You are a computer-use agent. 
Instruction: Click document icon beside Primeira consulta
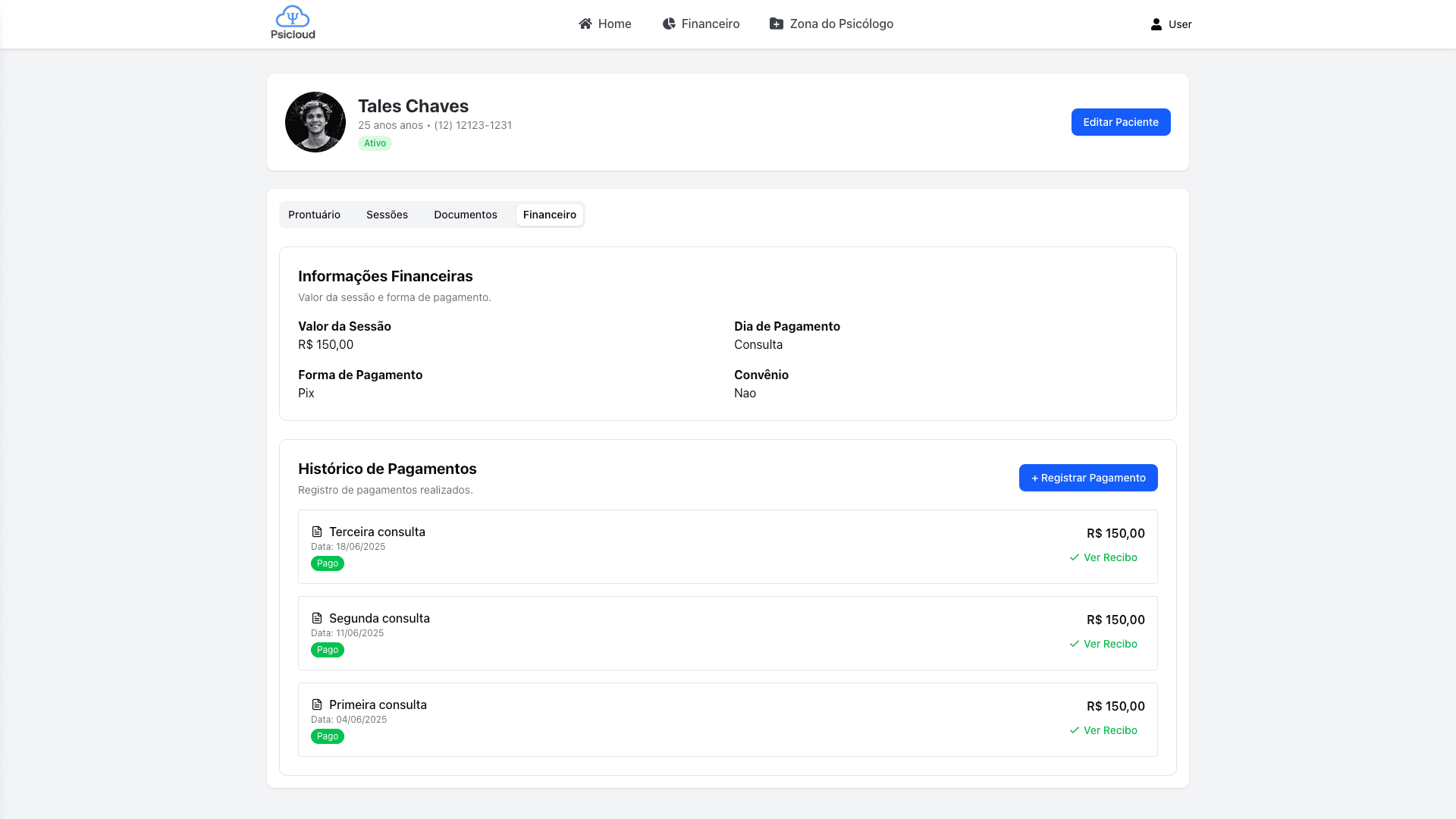click(x=317, y=704)
